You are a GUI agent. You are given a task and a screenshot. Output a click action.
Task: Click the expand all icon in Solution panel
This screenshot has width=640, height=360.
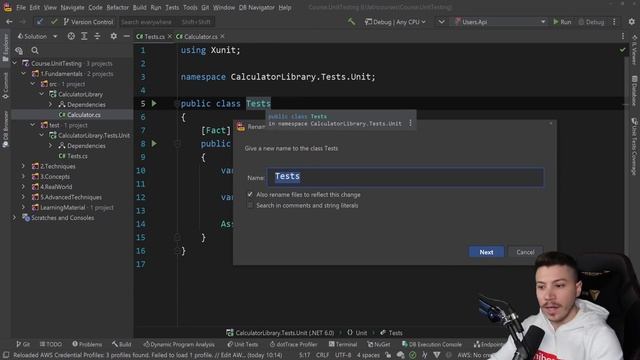point(84,36)
